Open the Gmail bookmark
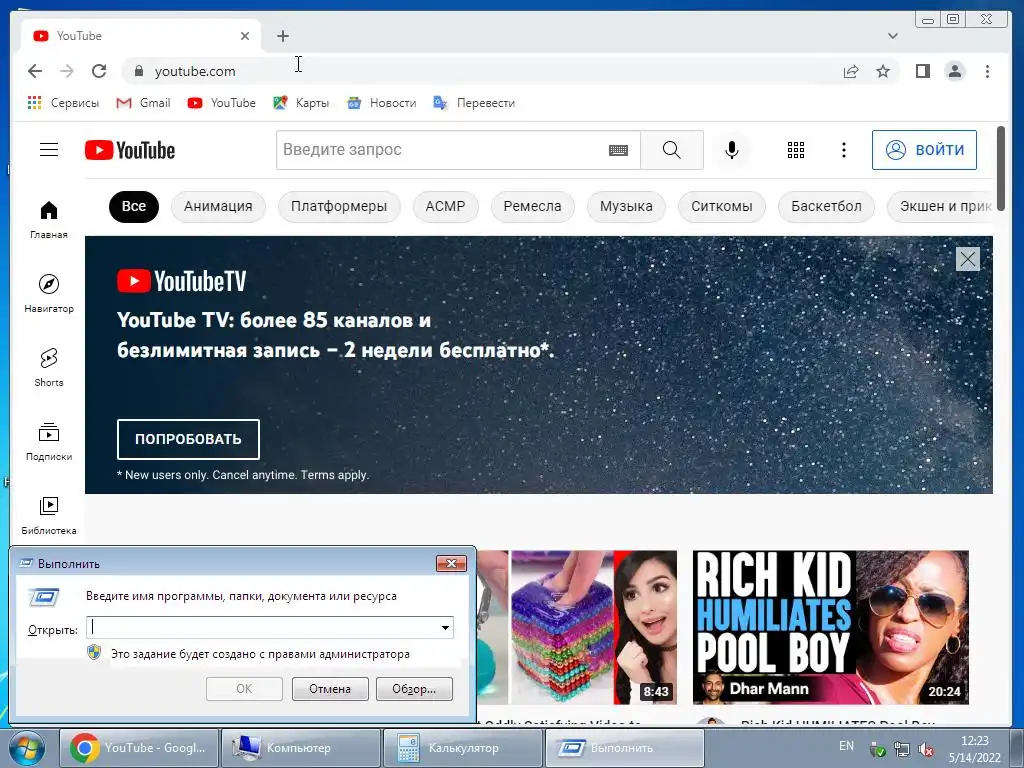1024x768 pixels. click(x=143, y=103)
